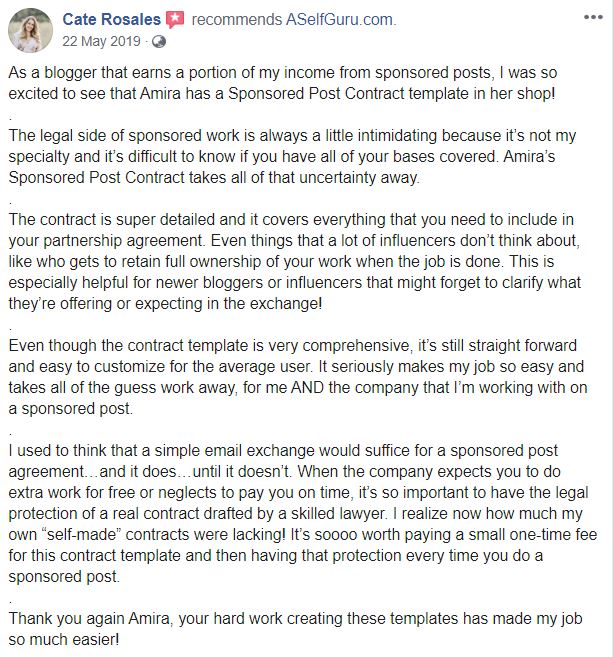The image size is (613, 657).
Task: Open the Cate Rosales profile name link
Action: coord(111,20)
